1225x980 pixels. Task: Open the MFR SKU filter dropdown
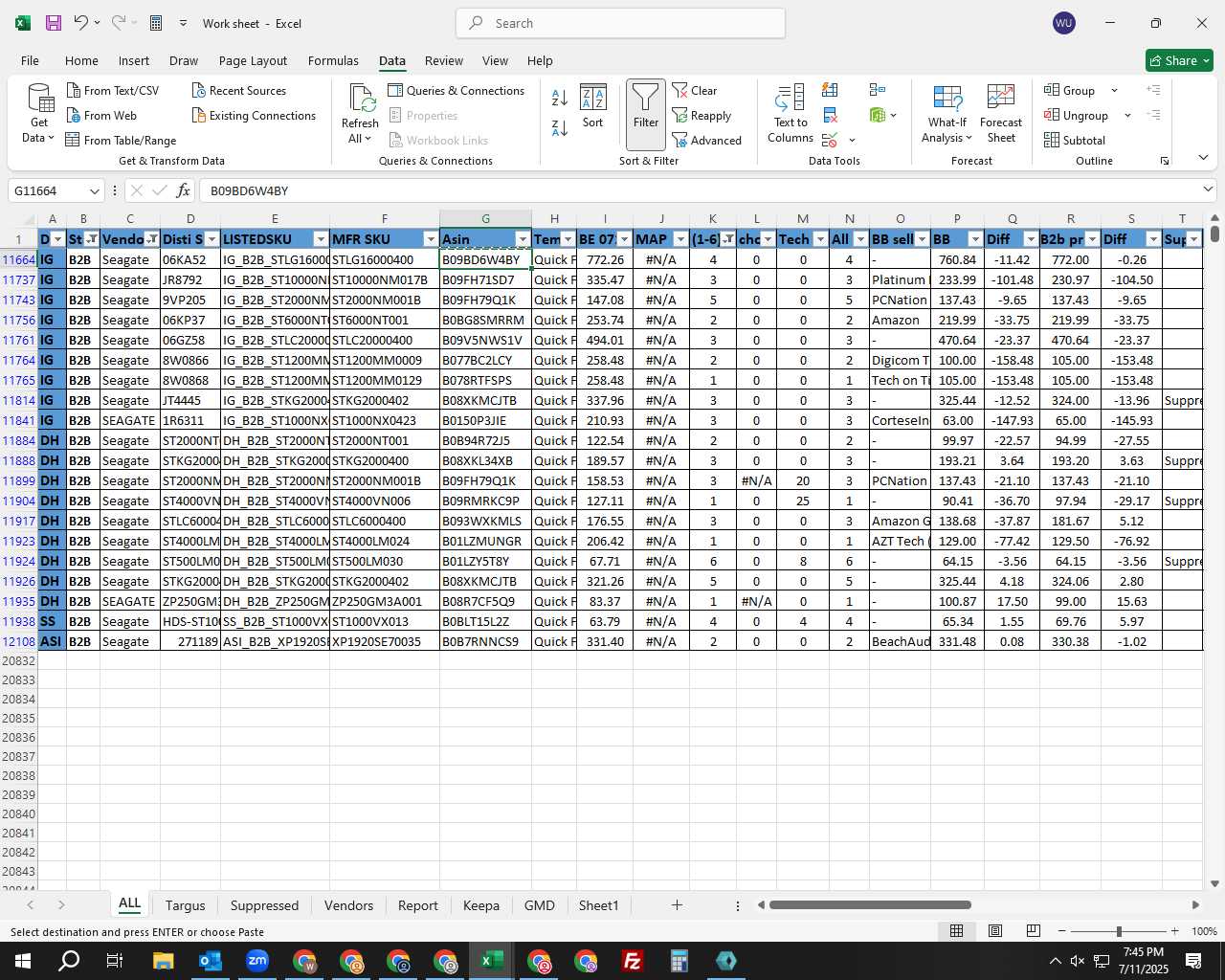click(431, 239)
